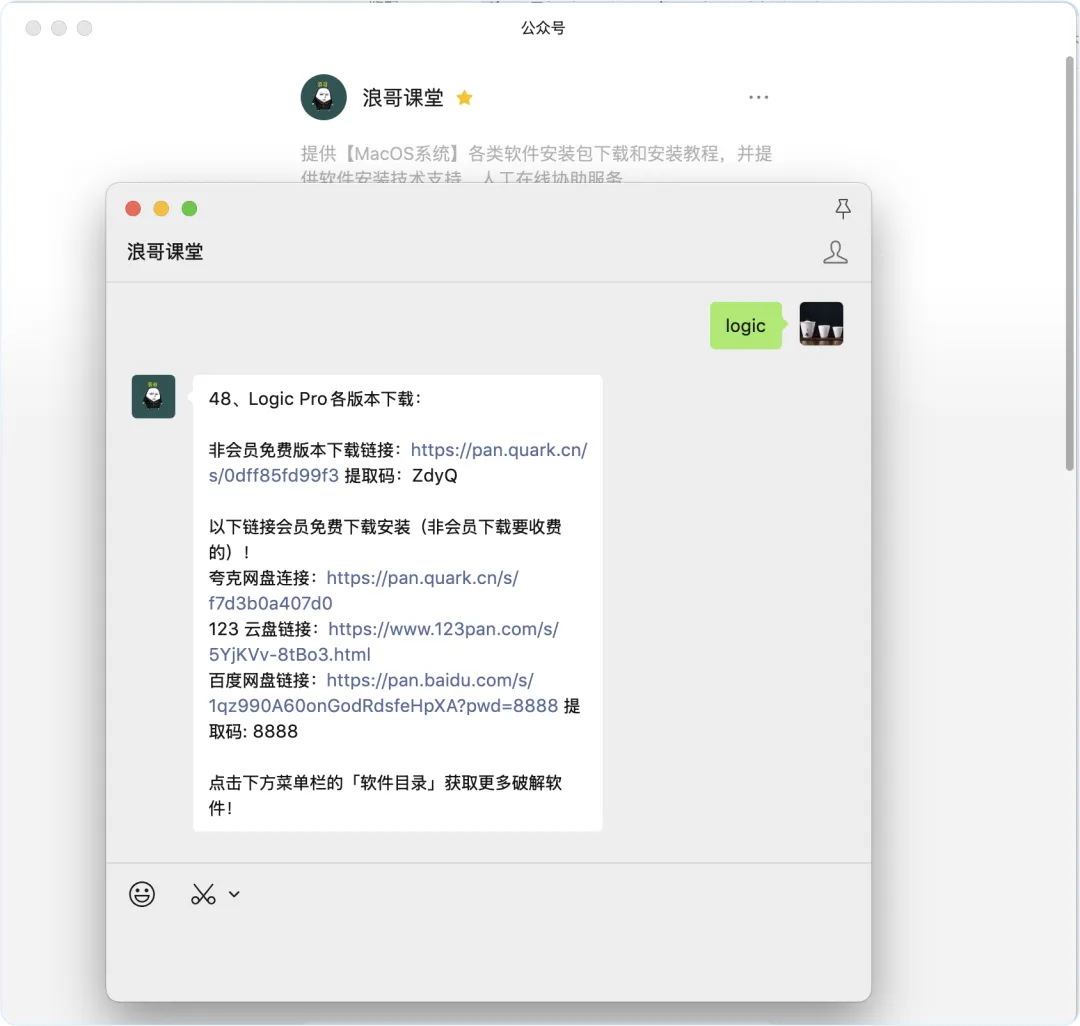Click the gold star beside 浪哥课堂 in 公众号 window
Viewport: 1080px width, 1026px height.
(464, 98)
